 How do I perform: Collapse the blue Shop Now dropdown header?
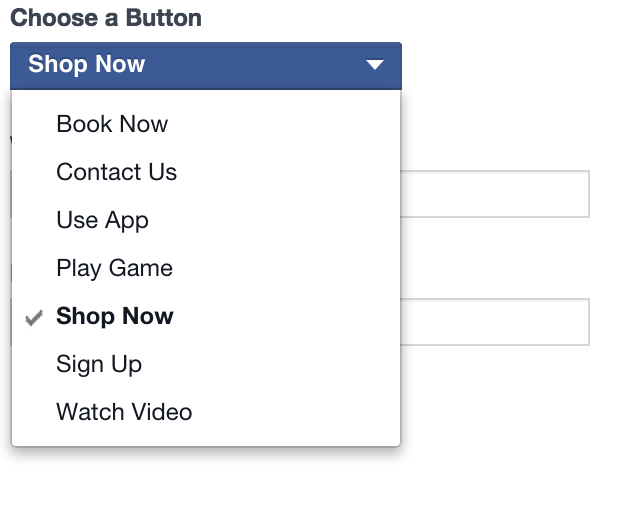pos(206,66)
